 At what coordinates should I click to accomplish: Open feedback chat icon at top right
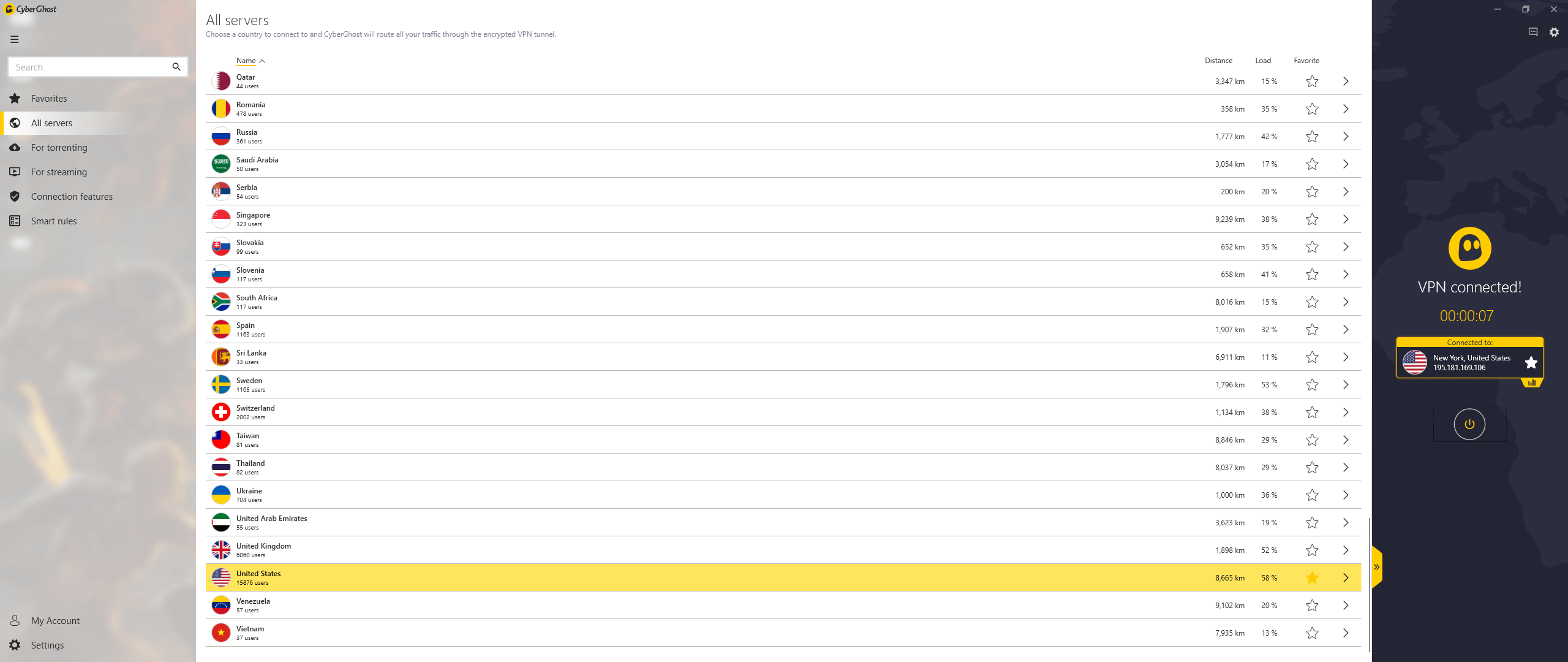click(x=1533, y=32)
